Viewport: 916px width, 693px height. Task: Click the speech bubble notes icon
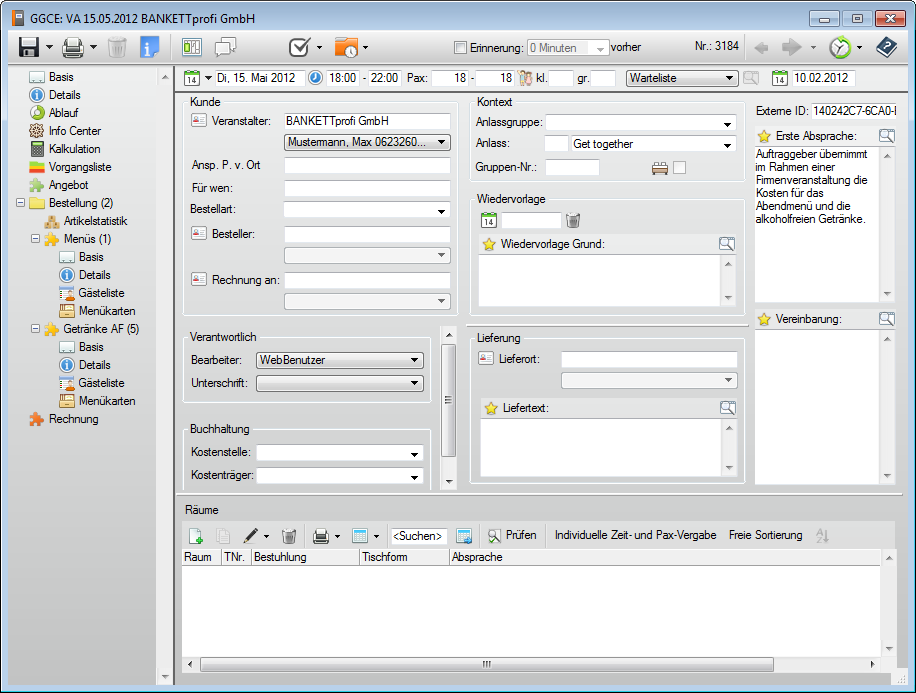225,47
